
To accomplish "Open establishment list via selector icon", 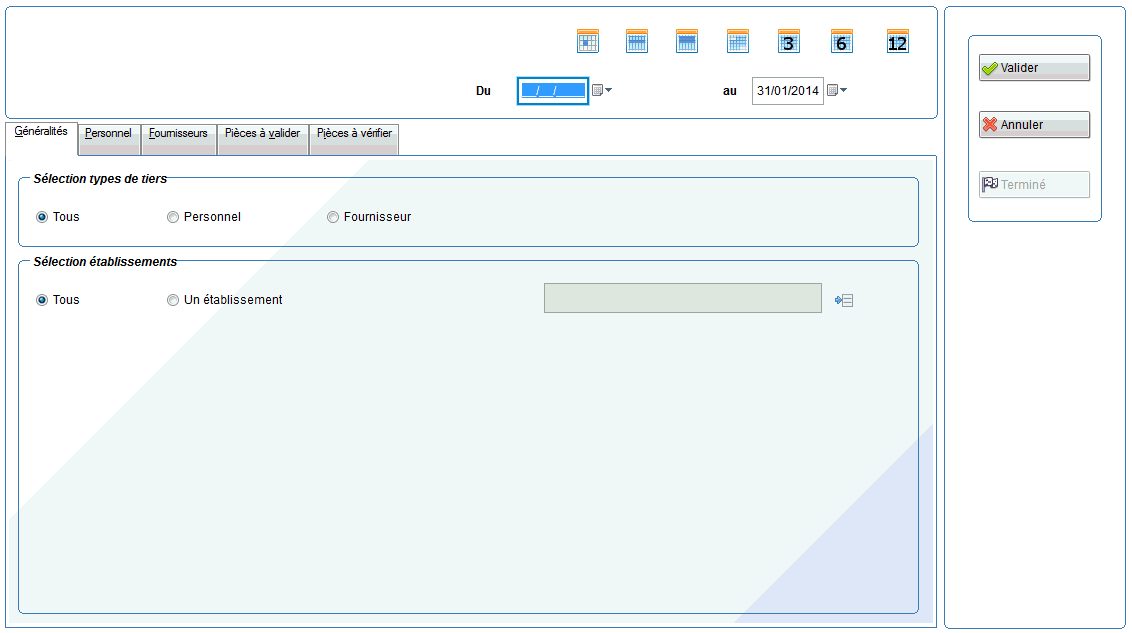I will [x=845, y=300].
